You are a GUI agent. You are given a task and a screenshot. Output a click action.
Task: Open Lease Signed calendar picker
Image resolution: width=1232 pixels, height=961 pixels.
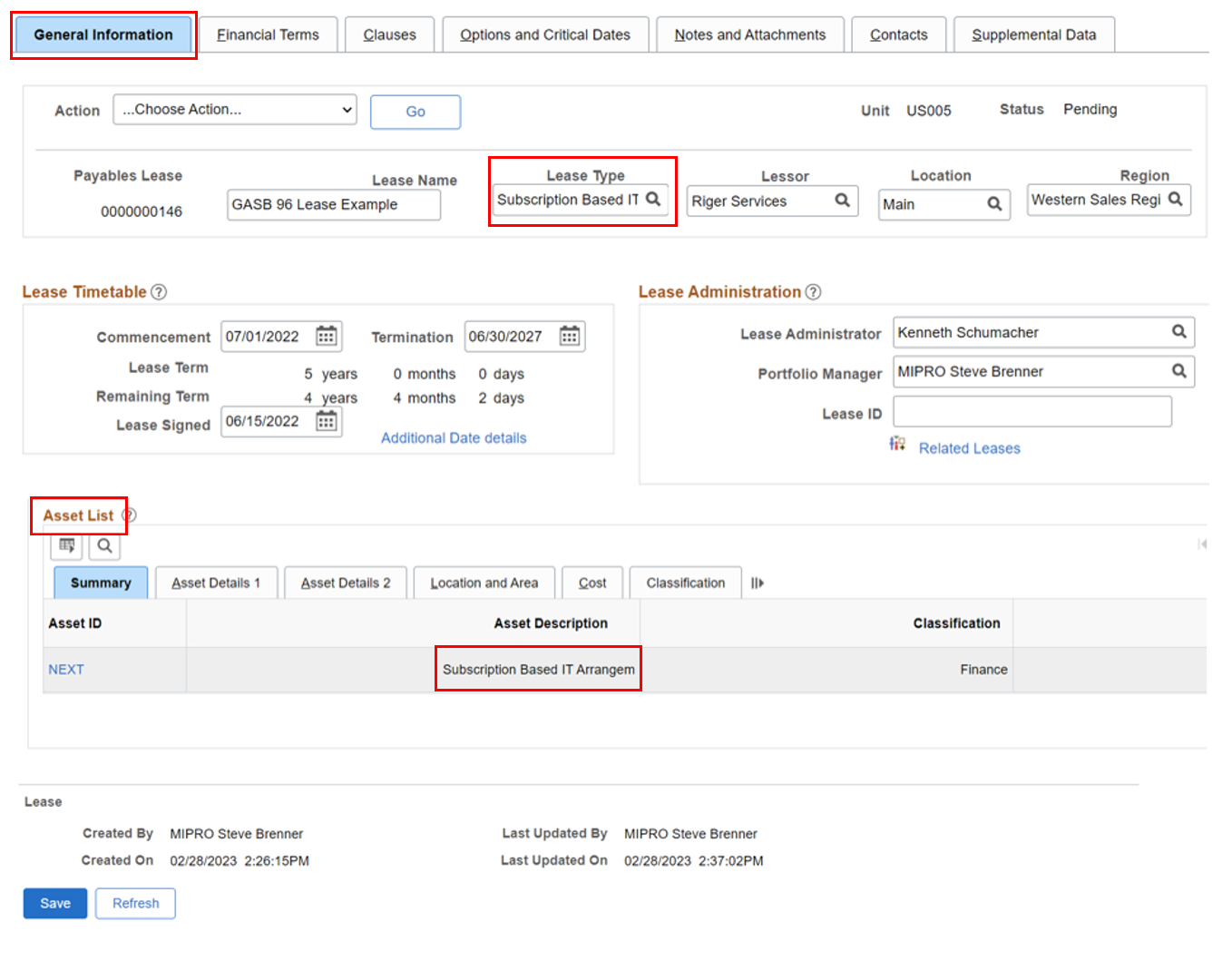pyautogui.click(x=327, y=421)
